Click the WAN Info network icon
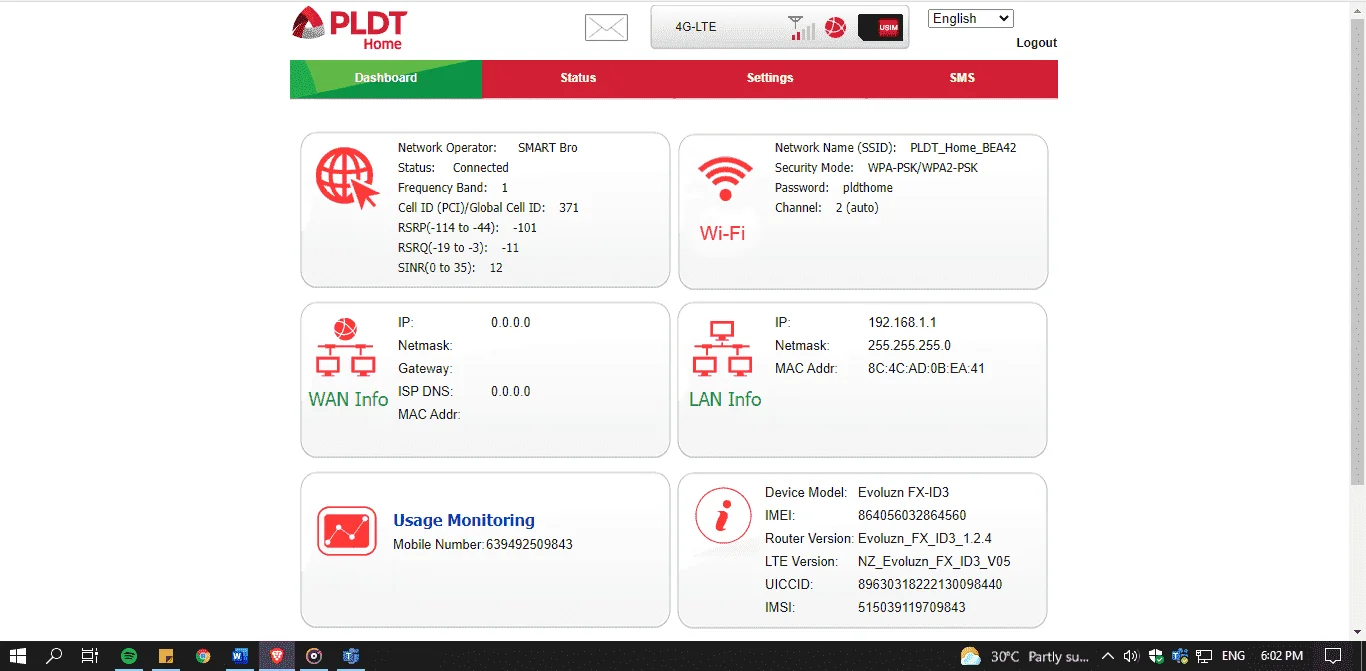 346,347
